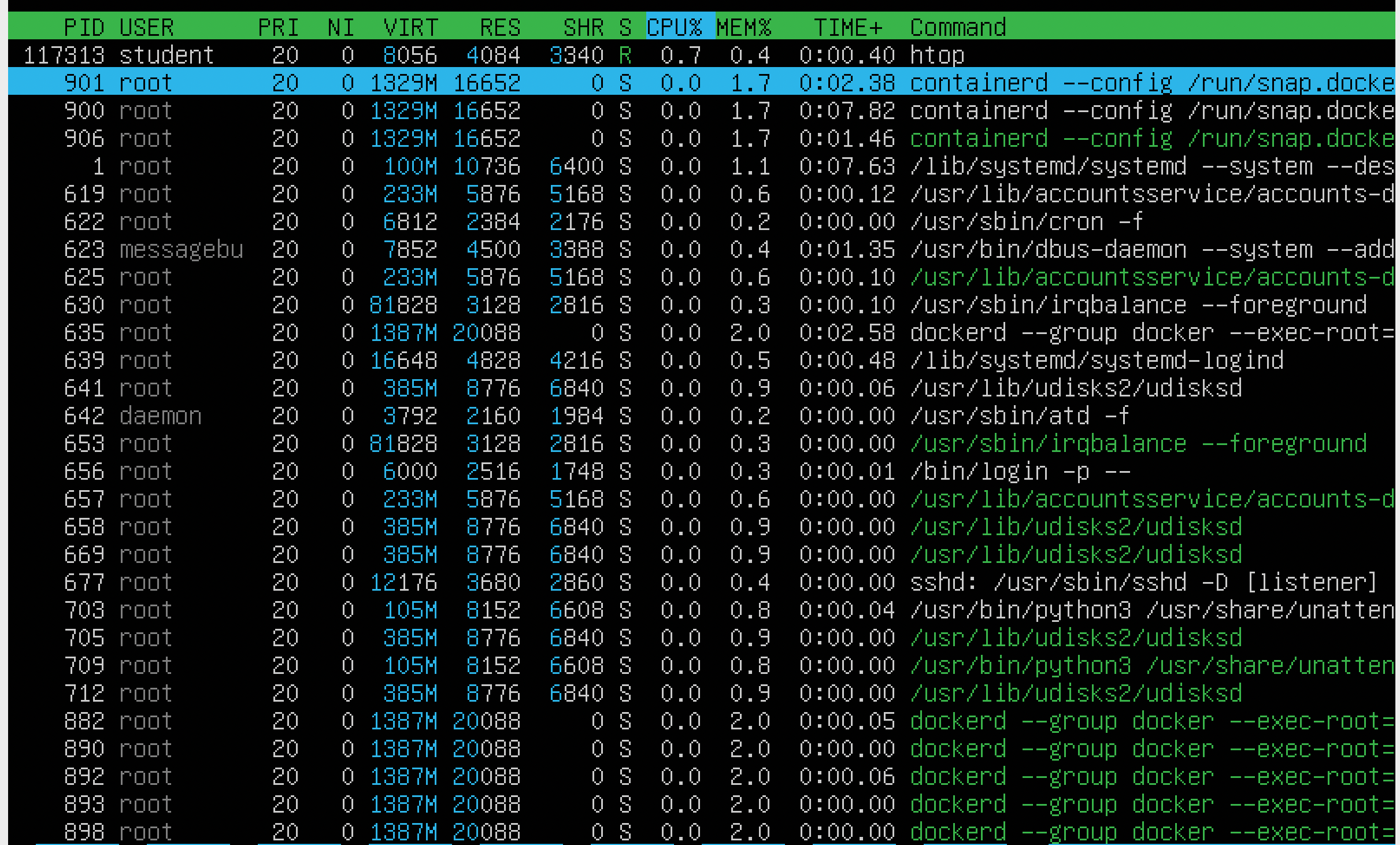Select the dbus-daemon row by messagebu
Viewport: 1400px width, 845px height.
pyautogui.click(x=702, y=249)
